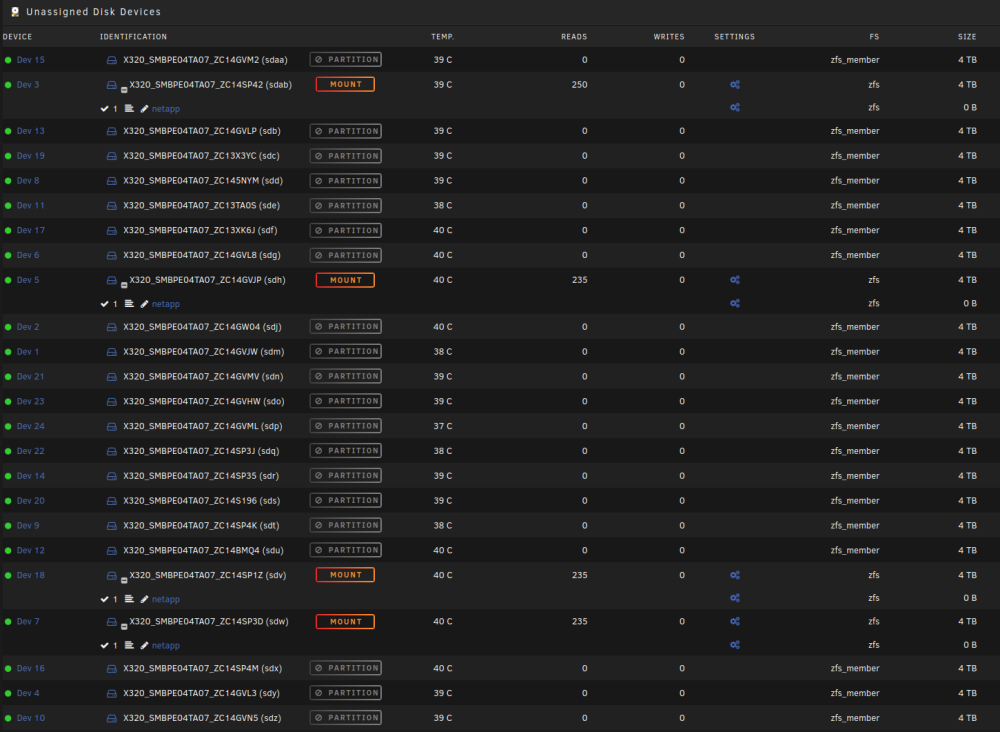The width and height of the screenshot is (1000, 732).
Task: Select X320_SMBPE04TA07_ZC14BMQ4 (sdu) identification text
Action: [203, 551]
